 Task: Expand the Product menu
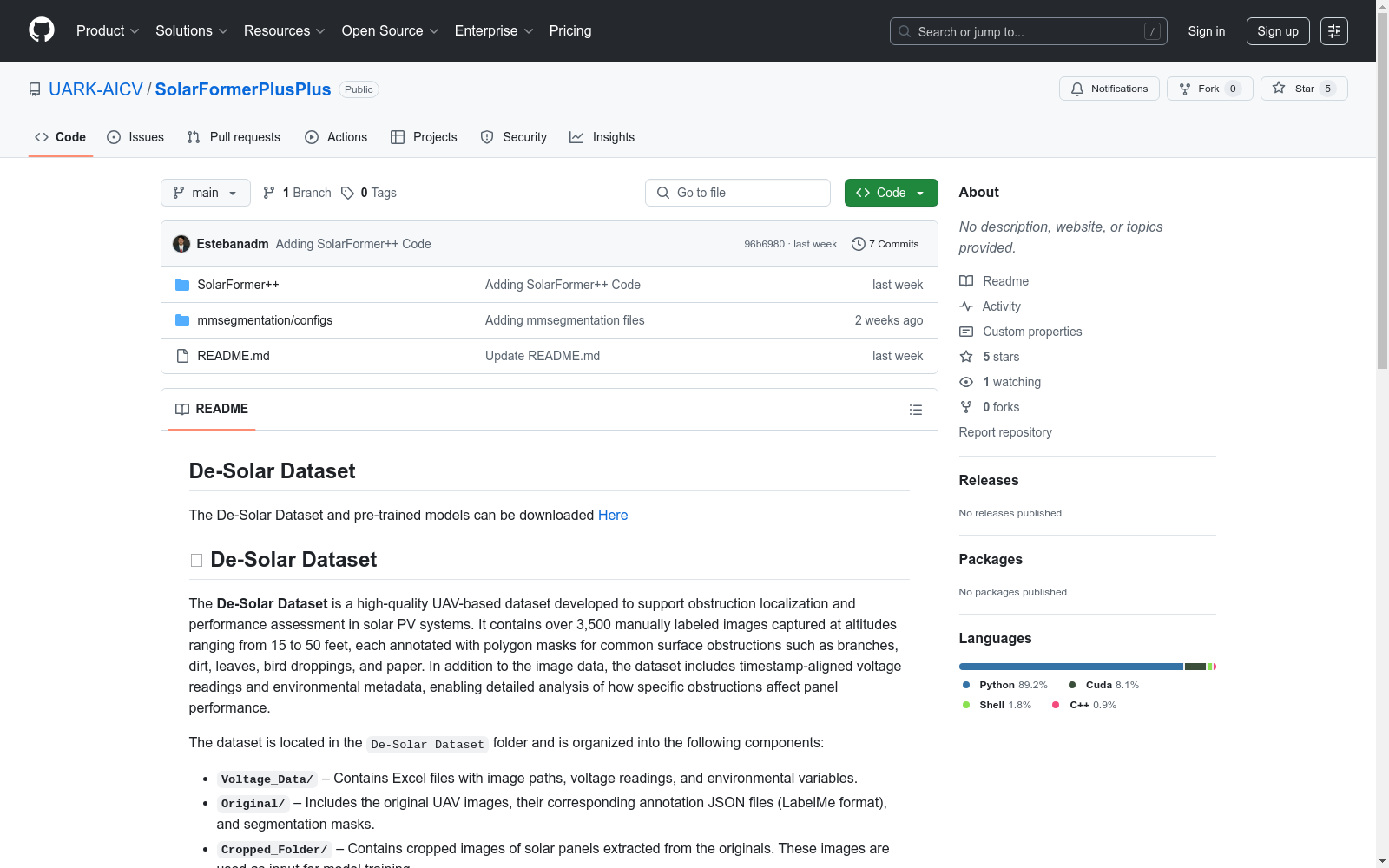108,30
